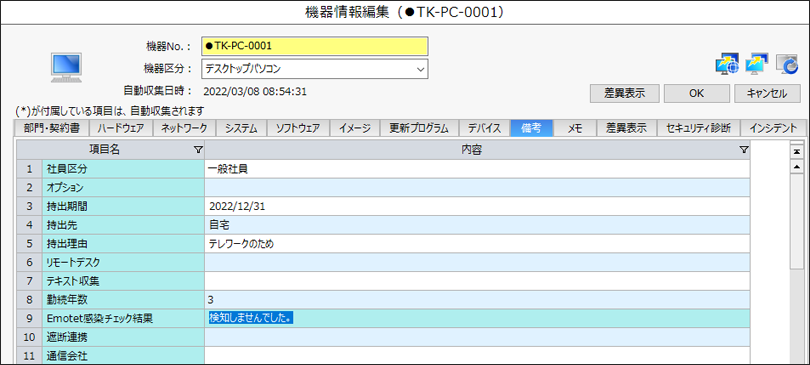Select the リモートデスク row label

pos(123,262)
